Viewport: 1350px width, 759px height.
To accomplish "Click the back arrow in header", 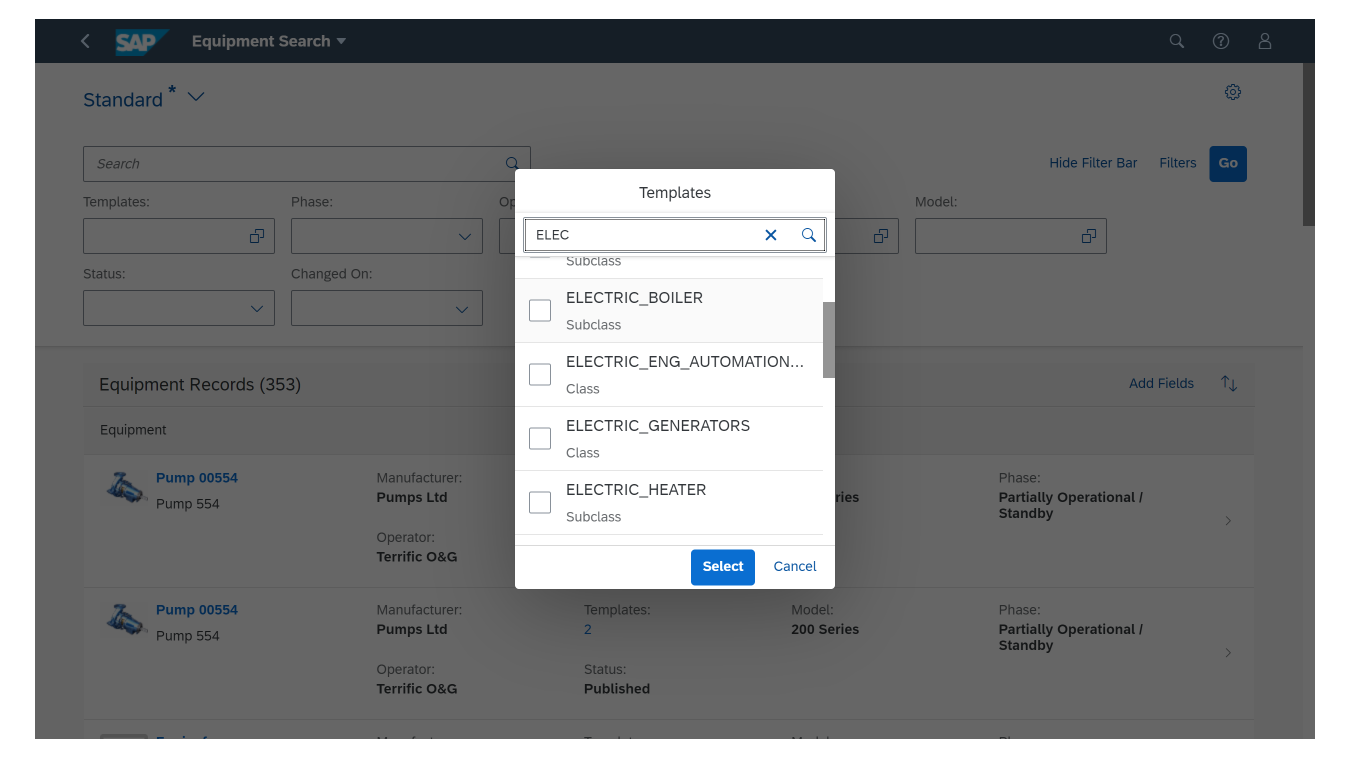I will [85, 41].
